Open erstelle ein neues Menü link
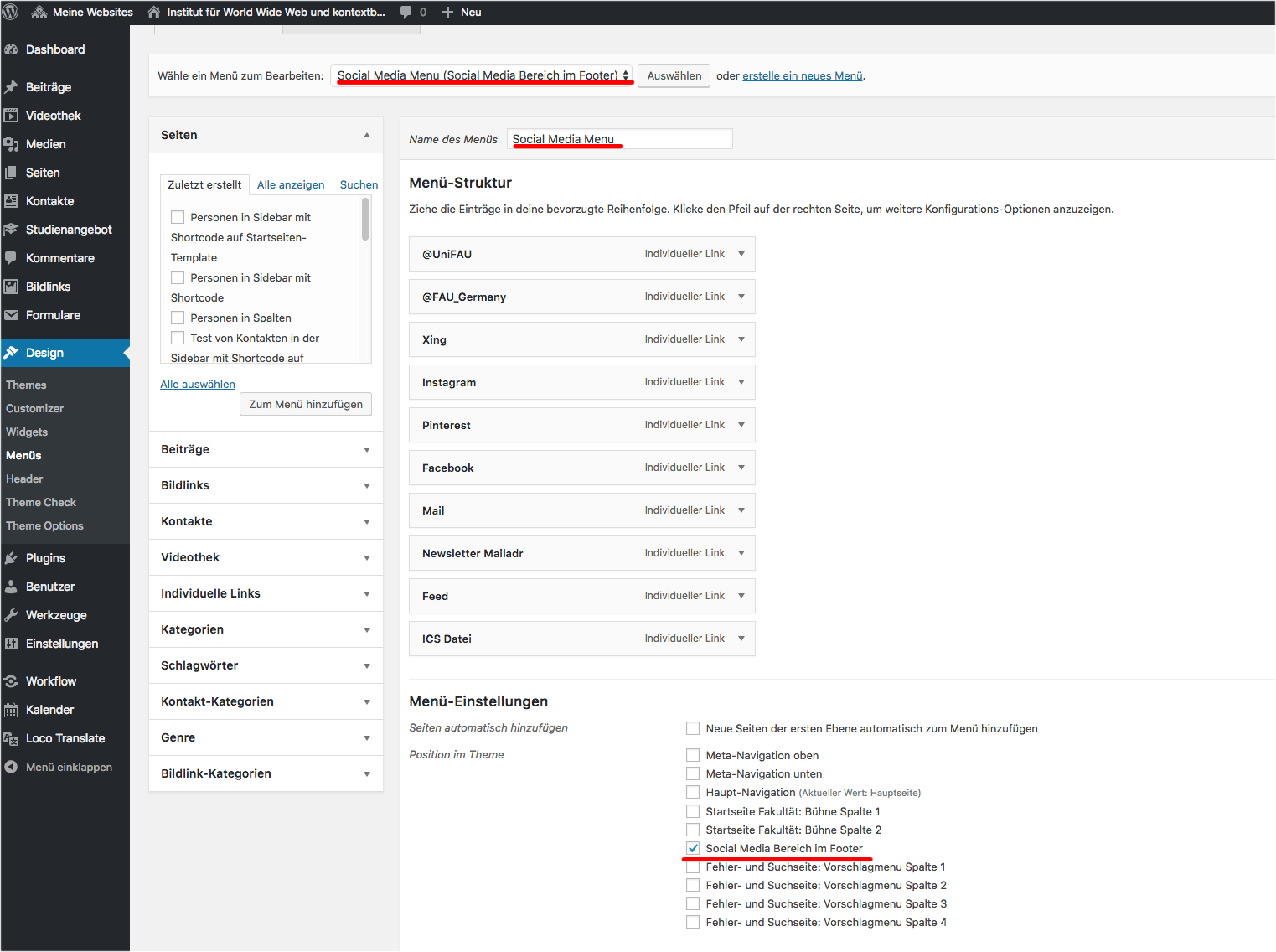The width and height of the screenshot is (1276, 952). pyautogui.click(x=802, y=75)
